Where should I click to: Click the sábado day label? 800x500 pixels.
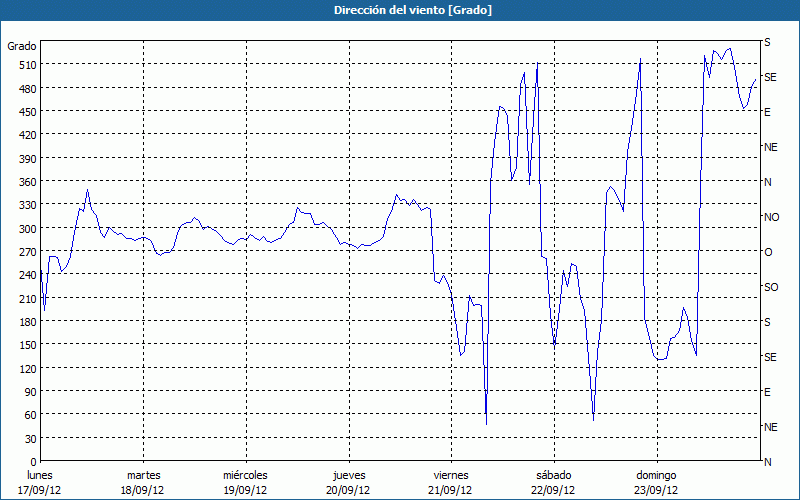click(552, 475)
